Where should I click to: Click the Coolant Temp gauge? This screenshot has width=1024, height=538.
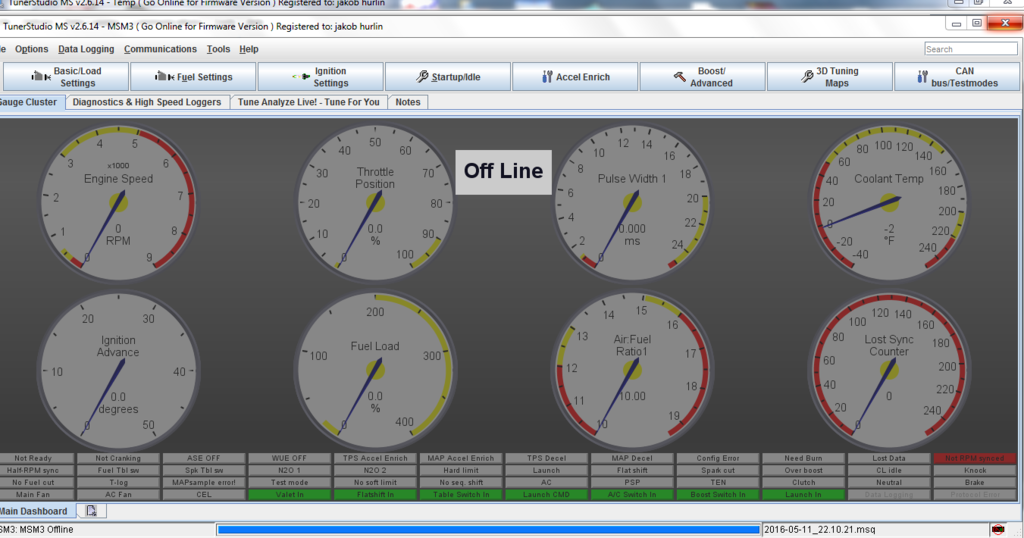click(889, 202)
